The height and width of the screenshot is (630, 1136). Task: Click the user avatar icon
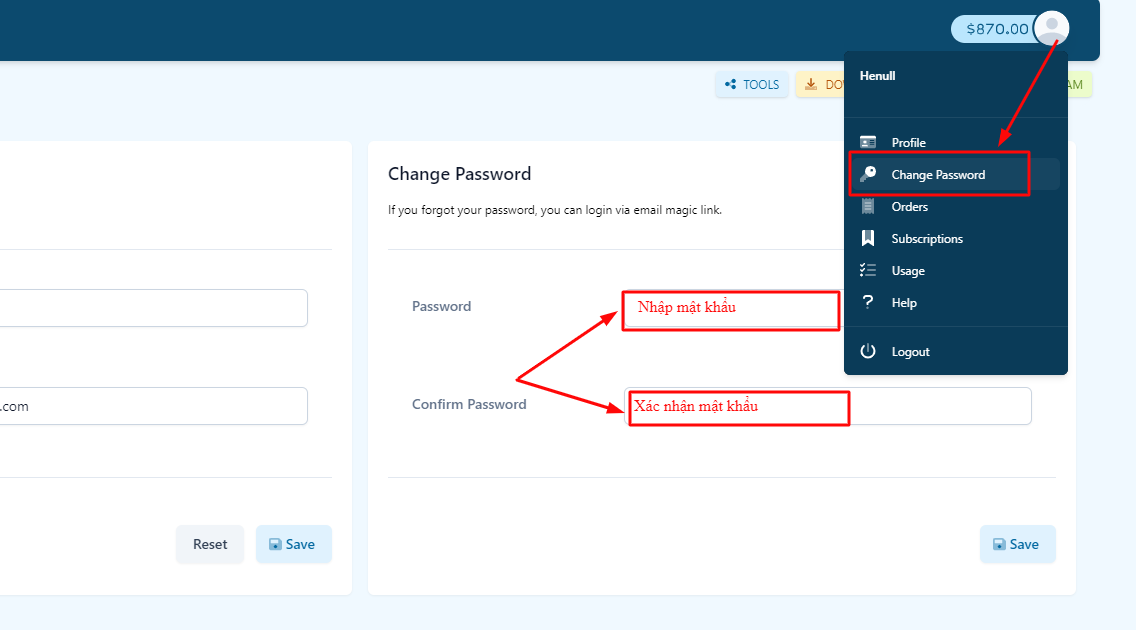click(x=1051, y=27)
